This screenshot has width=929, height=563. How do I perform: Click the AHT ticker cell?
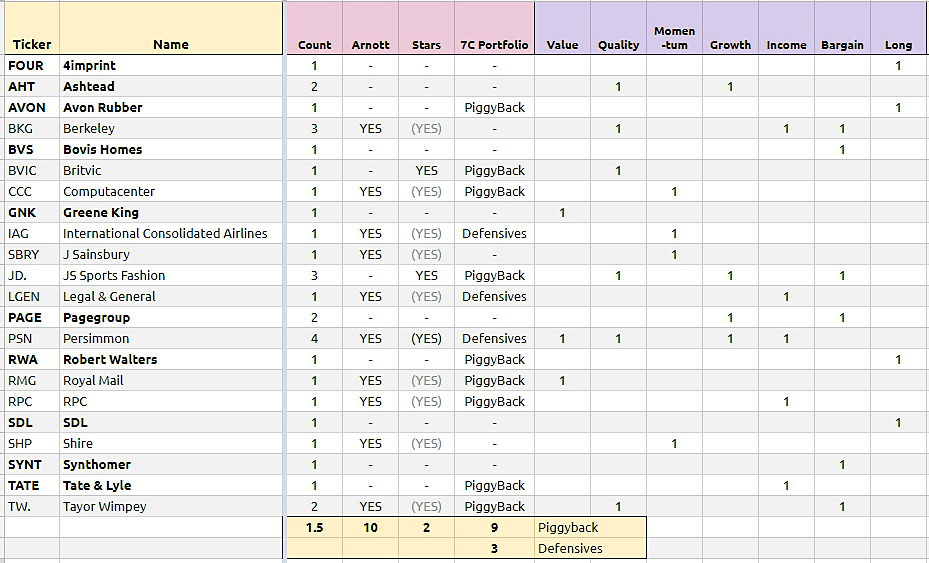(x=32, y=87)
